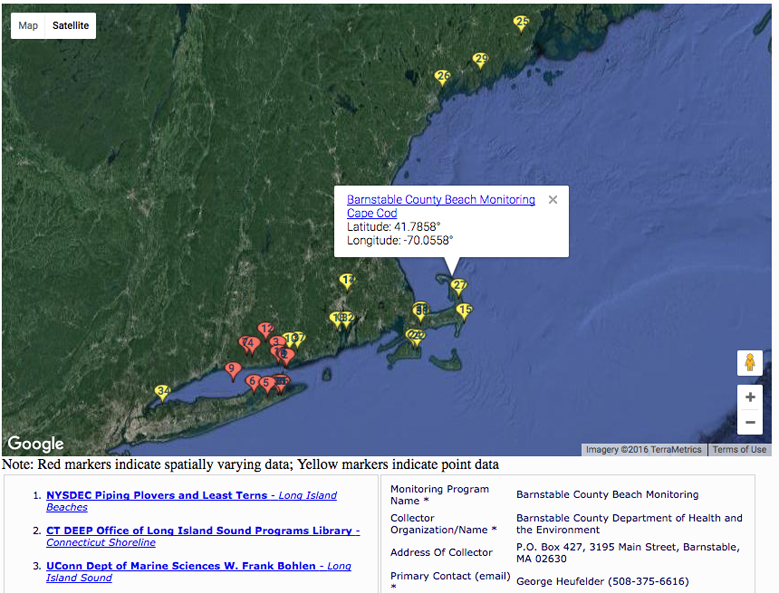
Task: Zoom in on the map
Action: click(x=750, y=397)
